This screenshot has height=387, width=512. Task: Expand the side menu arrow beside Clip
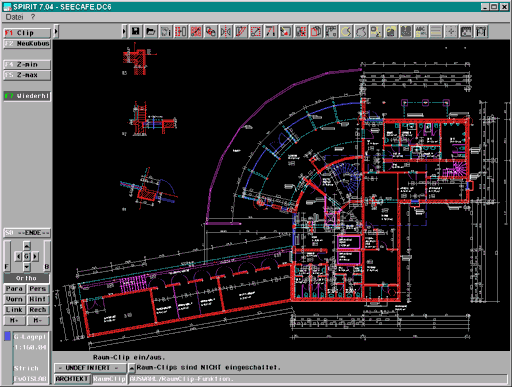click(56, 31)
